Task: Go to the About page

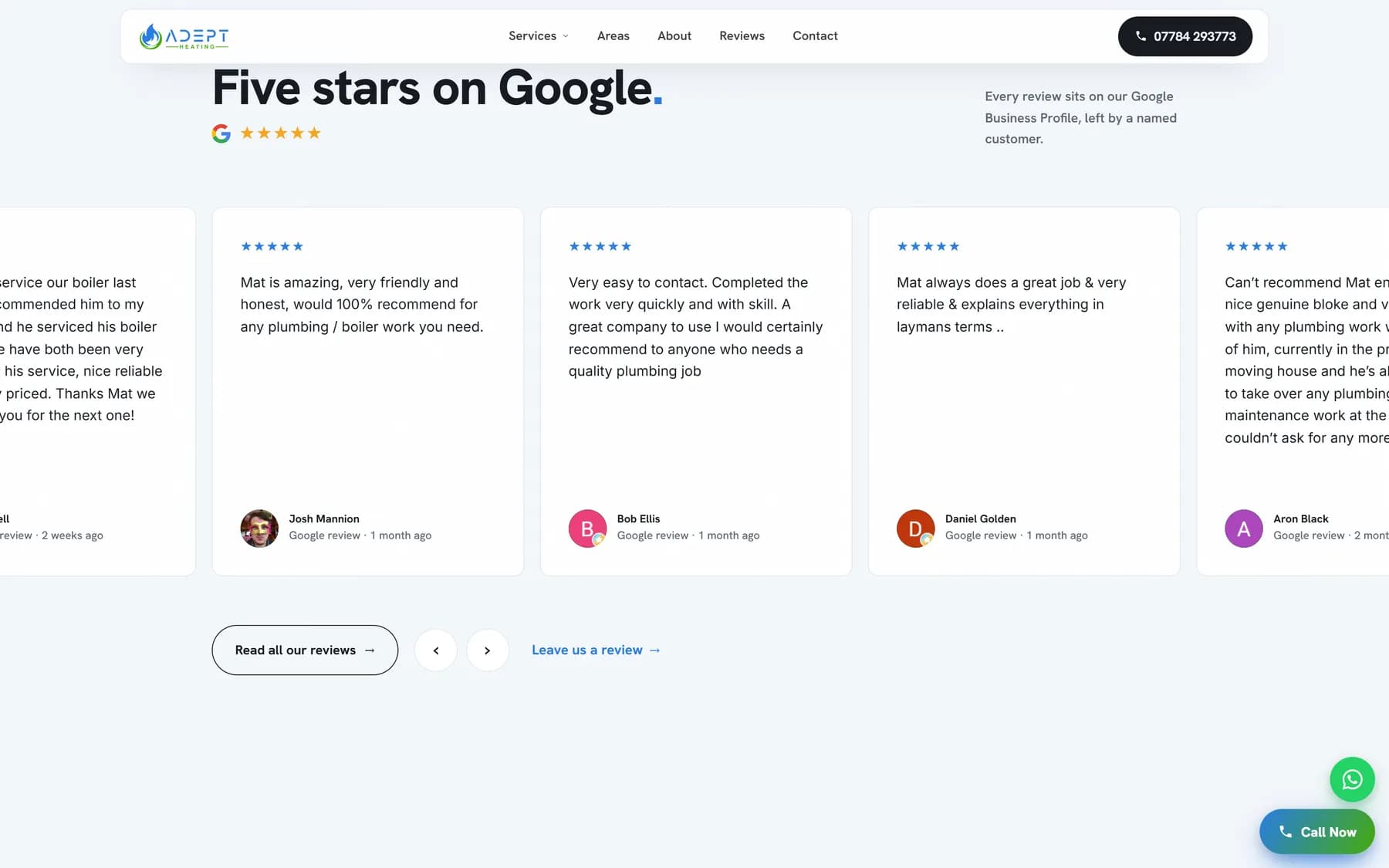Action: [x=674, y=36]
